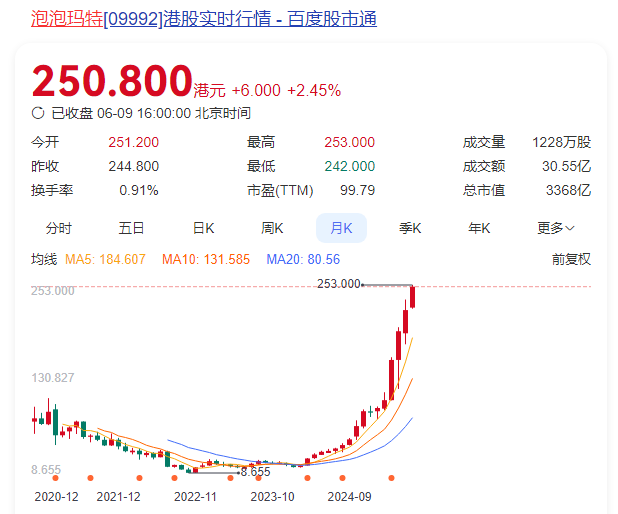Click the 成交额 value 30.55亿

pyautogui.click(x=566, y=166)
